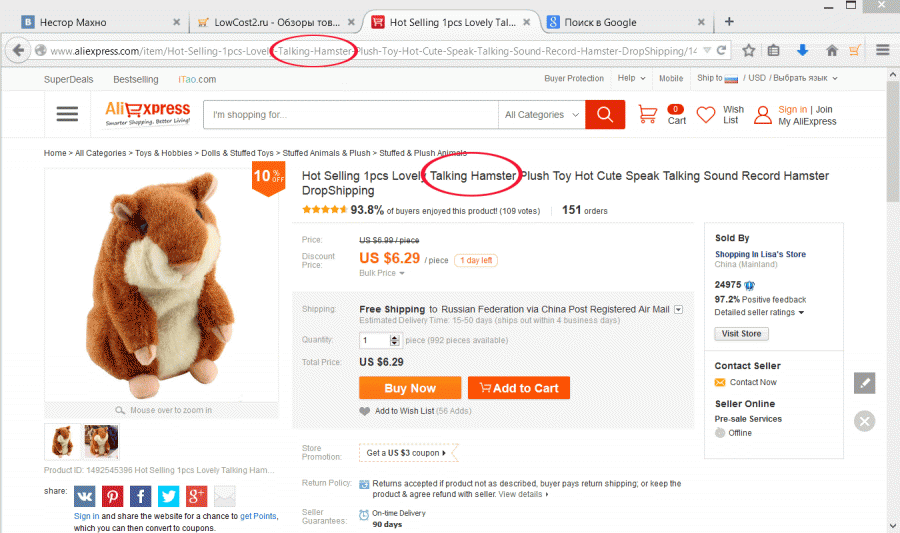This screenshot has width=900, height=533.
Task: Dismiss the floating X circle button
Action: pos(864,421)
